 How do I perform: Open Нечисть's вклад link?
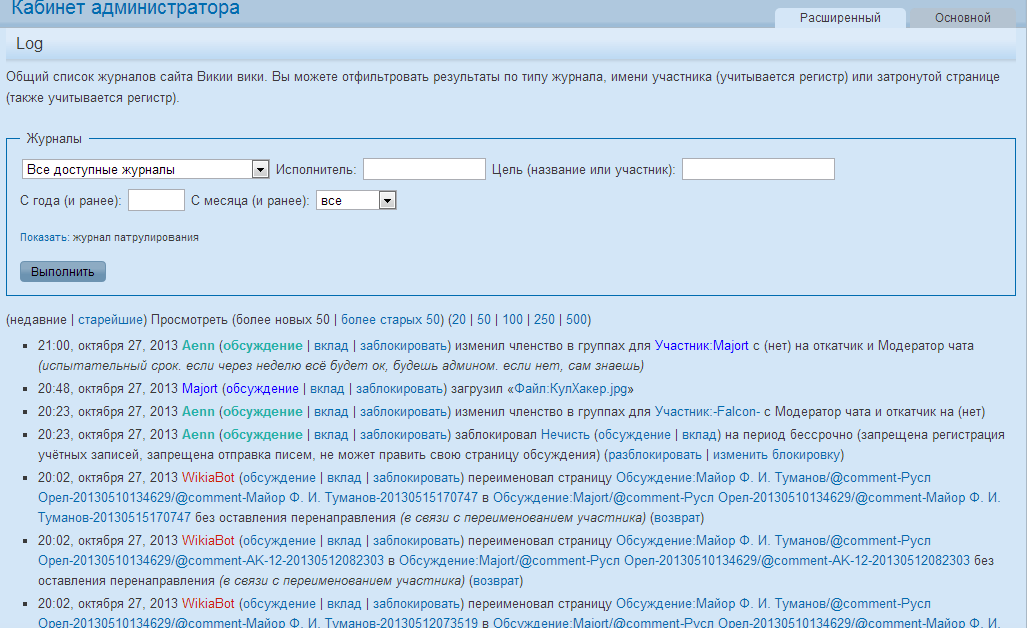click(699, 435)
